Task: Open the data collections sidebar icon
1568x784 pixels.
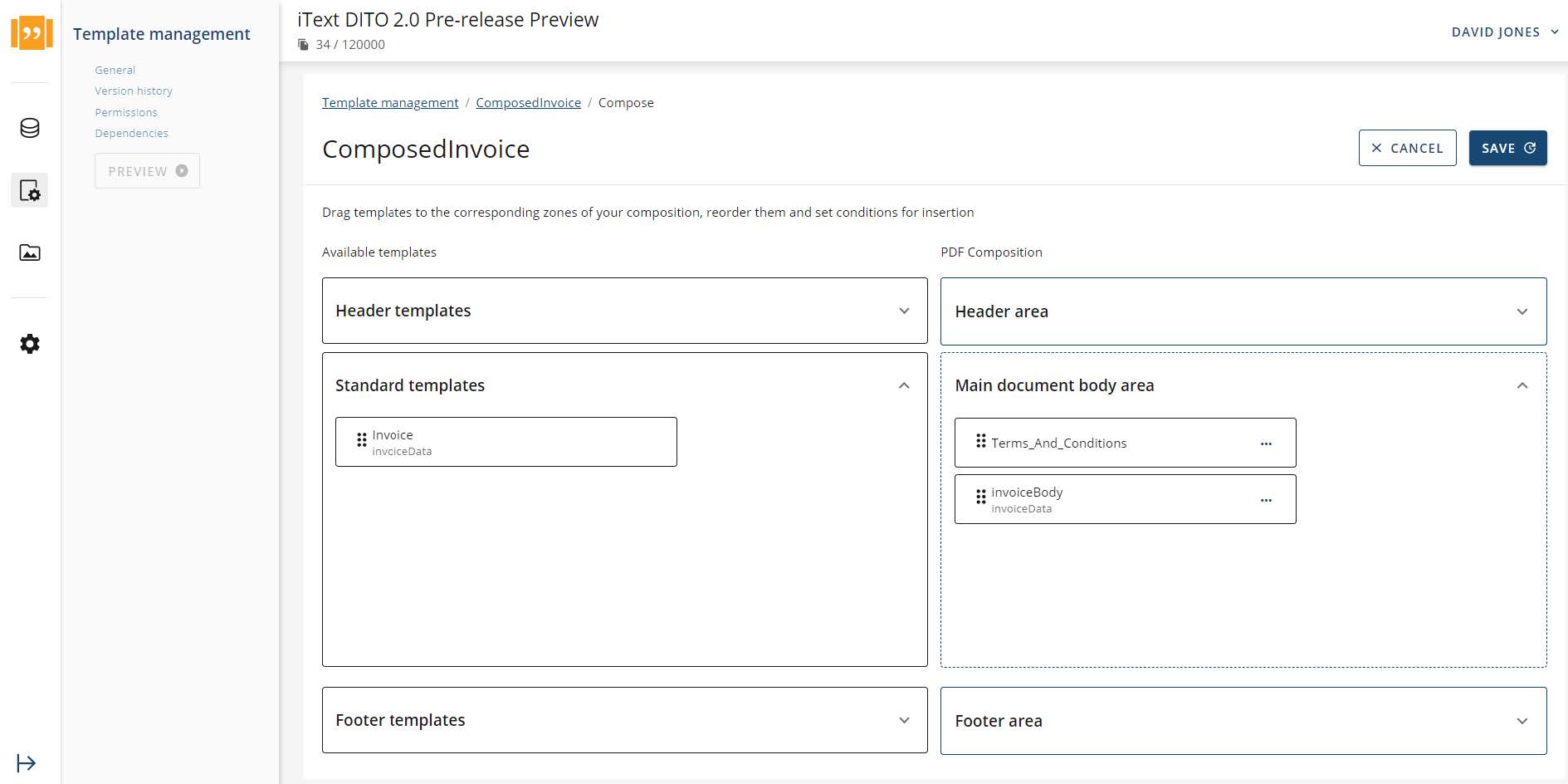Action: [x=30, y=128]
